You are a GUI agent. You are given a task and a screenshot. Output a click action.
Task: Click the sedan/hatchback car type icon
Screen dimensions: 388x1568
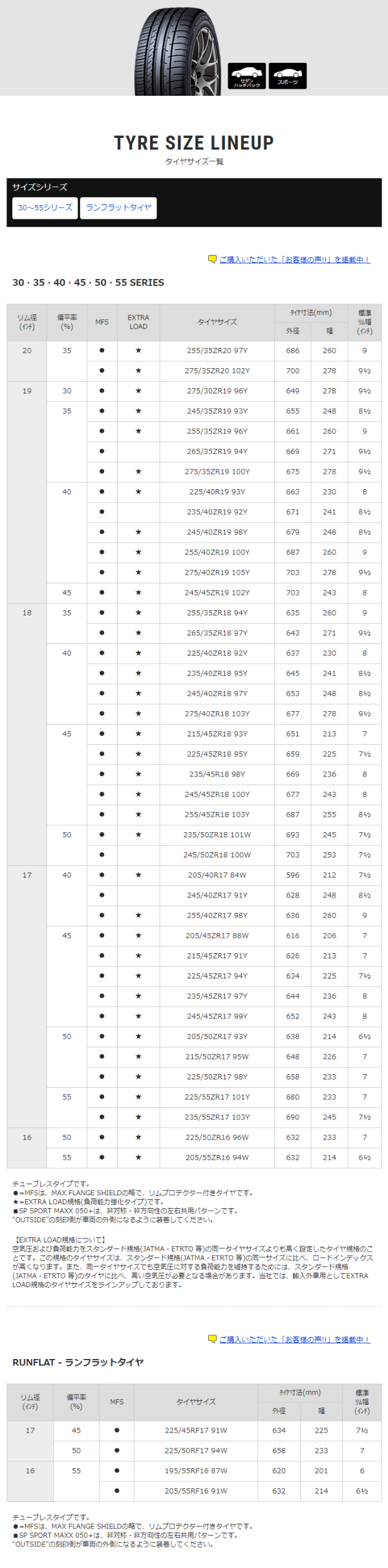point(246,76)
